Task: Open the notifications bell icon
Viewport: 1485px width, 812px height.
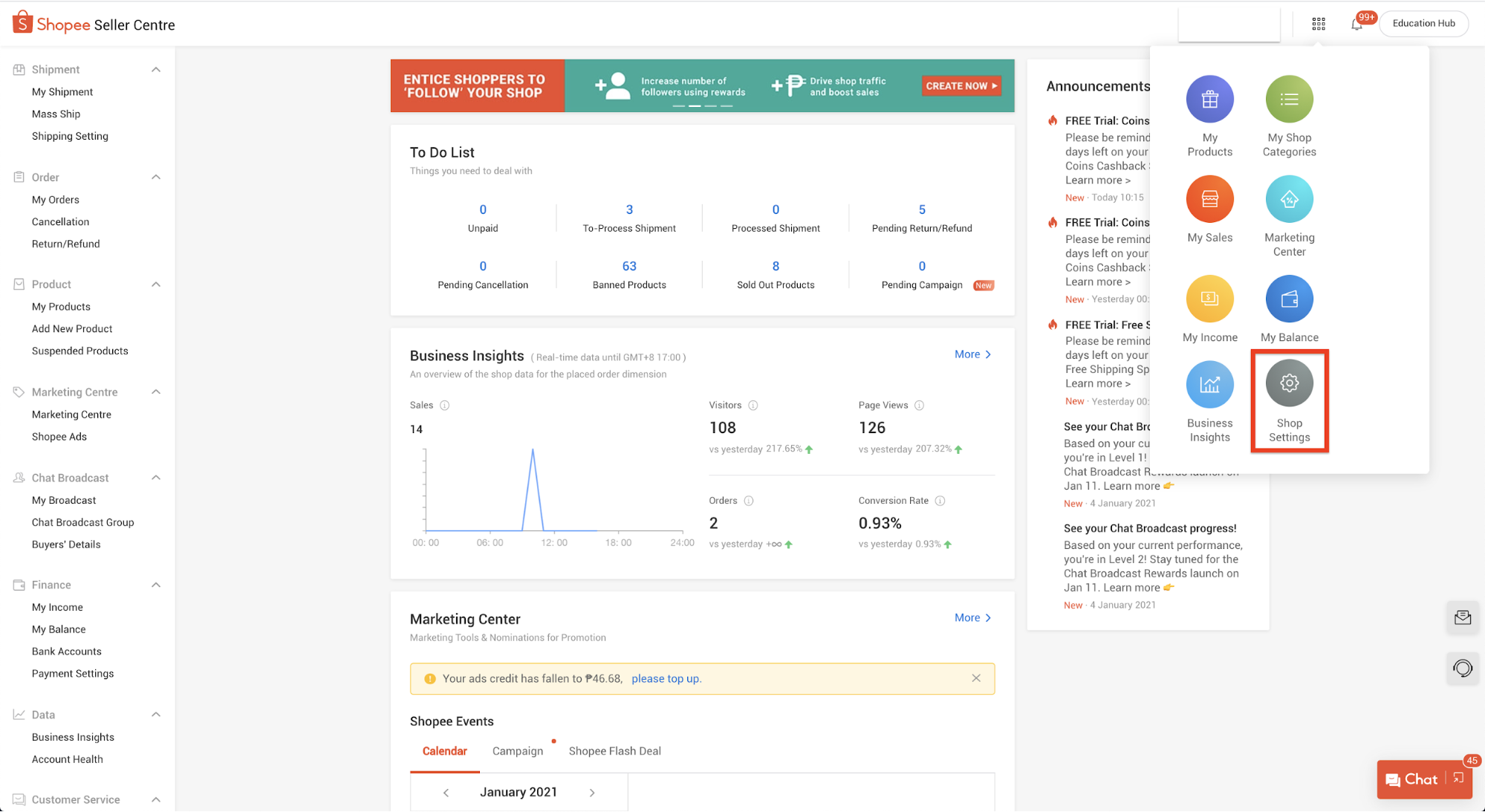Action: tap(1356, 24)
